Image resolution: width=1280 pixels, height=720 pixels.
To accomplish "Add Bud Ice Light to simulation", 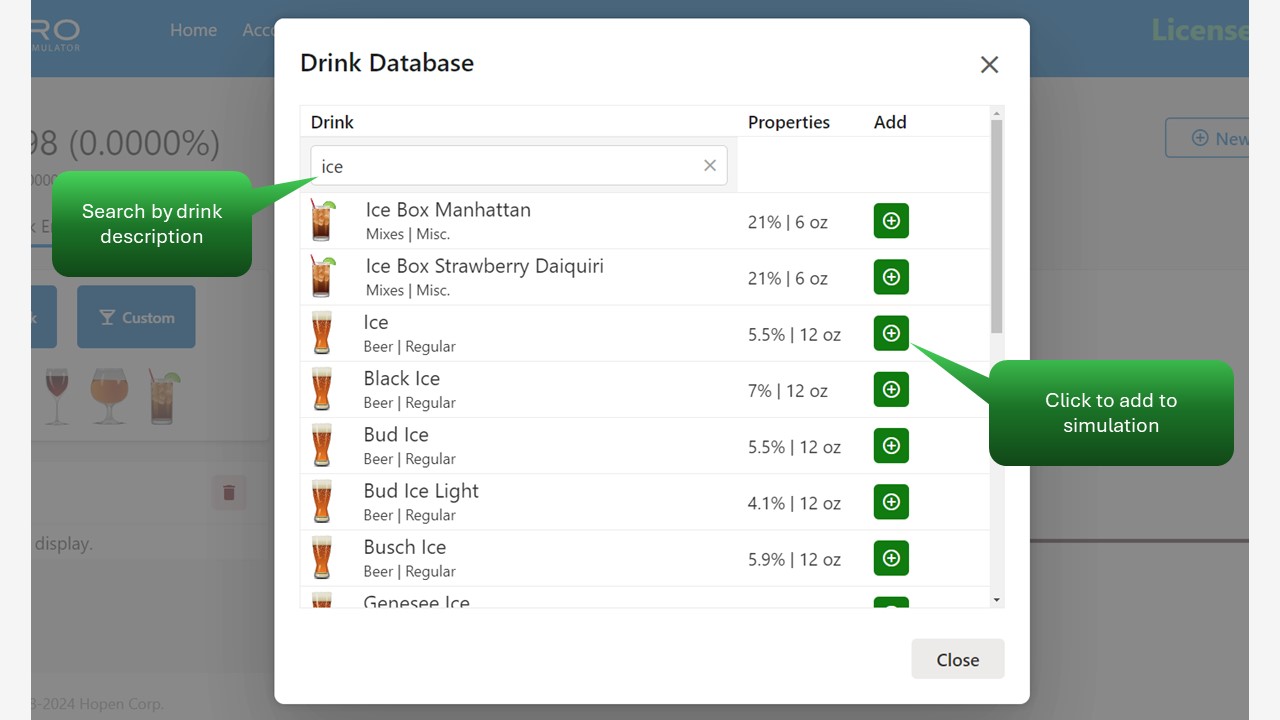I will tap(891, 501).
